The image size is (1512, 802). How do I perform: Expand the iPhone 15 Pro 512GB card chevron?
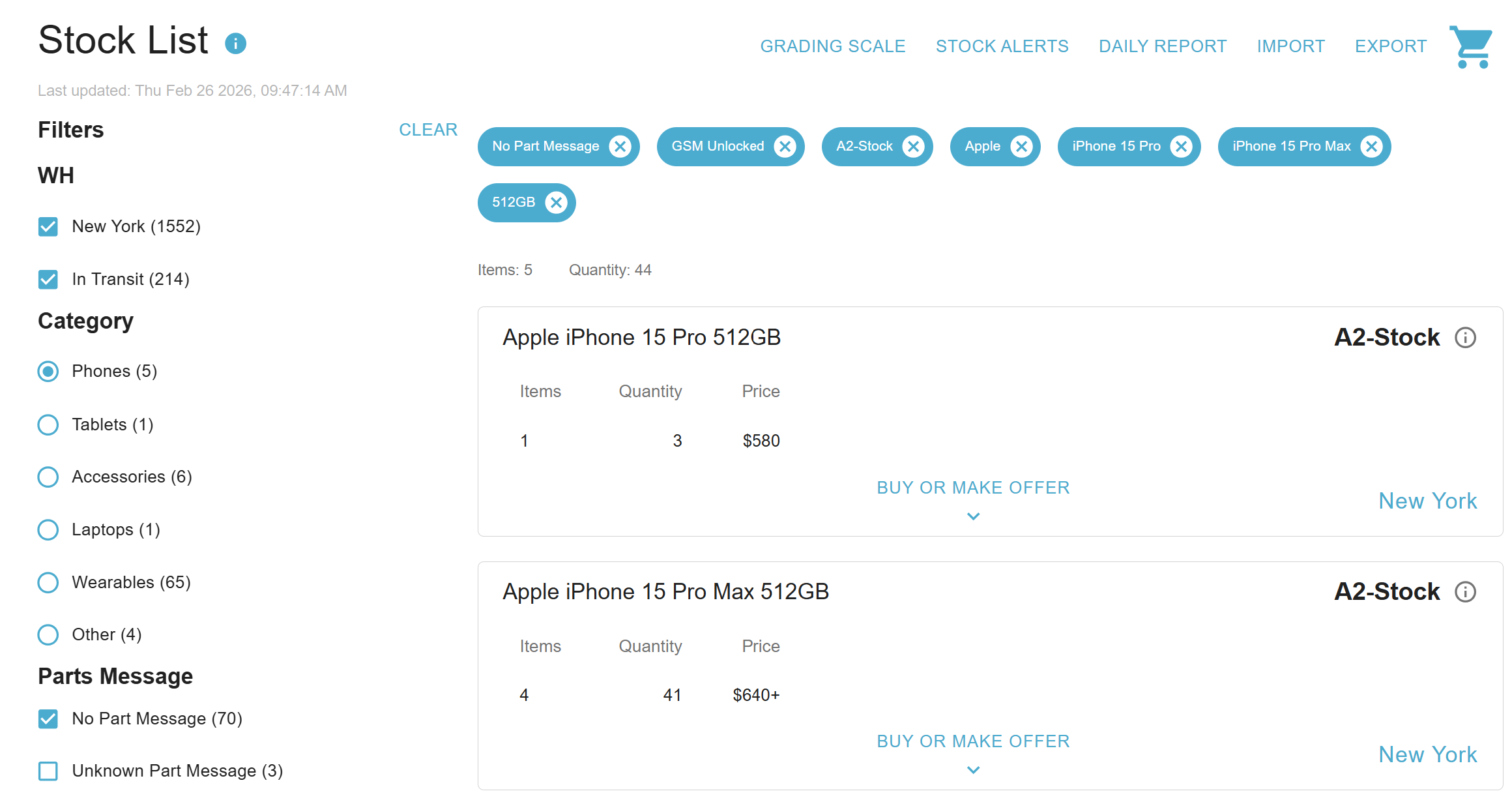pos(973,516)
